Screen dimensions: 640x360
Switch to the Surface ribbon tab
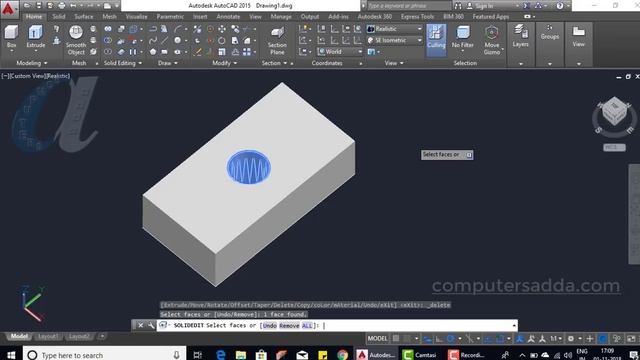84,17
